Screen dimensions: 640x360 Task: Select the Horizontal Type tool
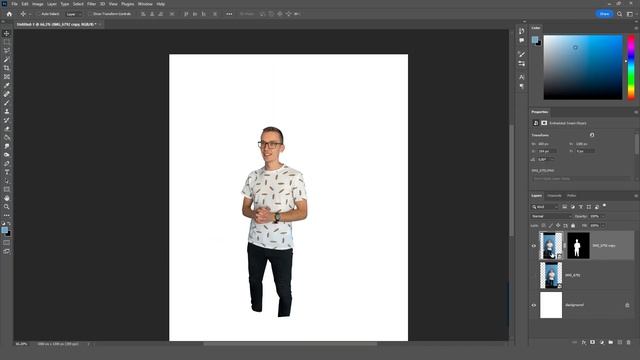coord(7,172)
